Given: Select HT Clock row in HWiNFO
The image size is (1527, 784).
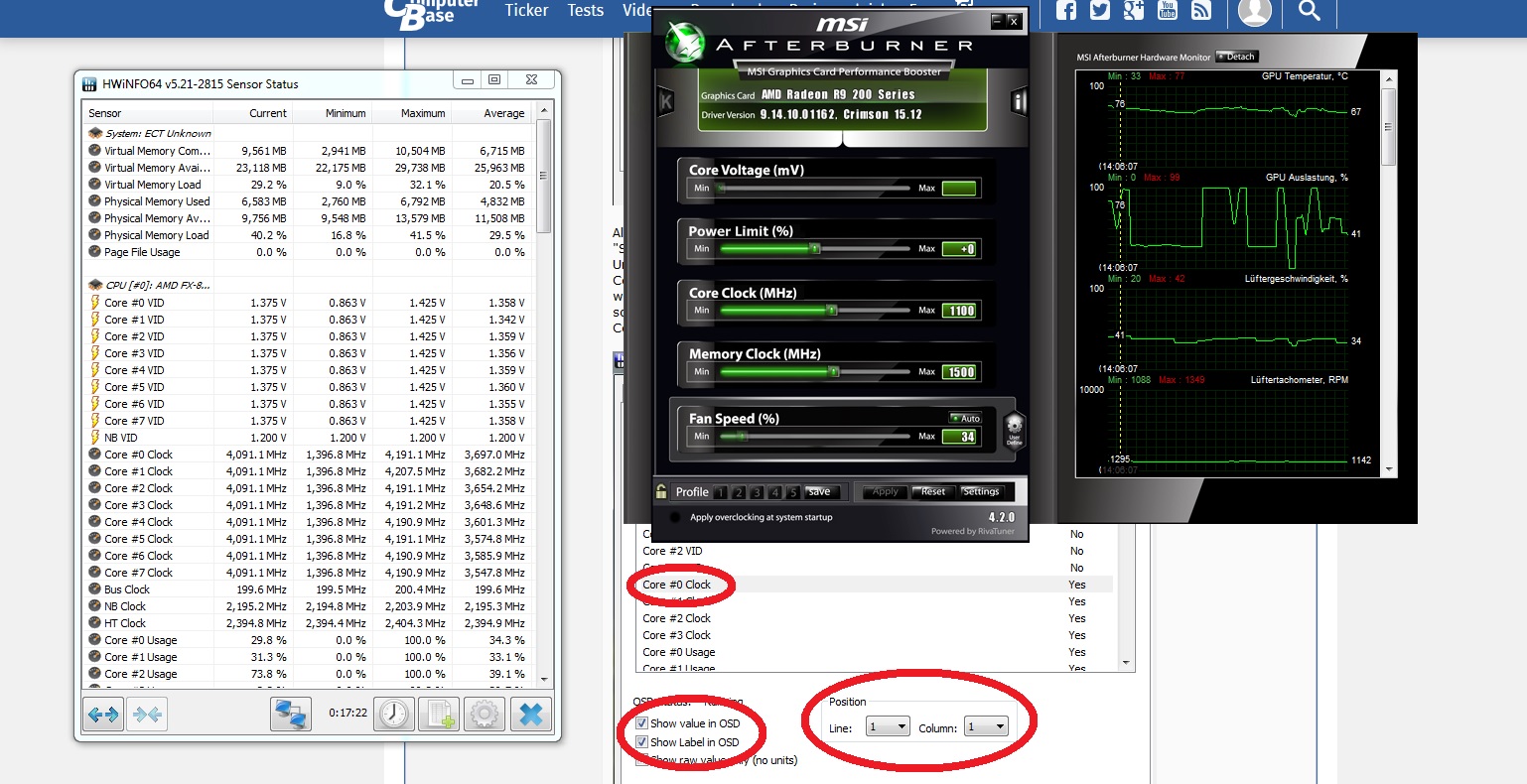Looking at the screenshot, I should click(309, 623).
